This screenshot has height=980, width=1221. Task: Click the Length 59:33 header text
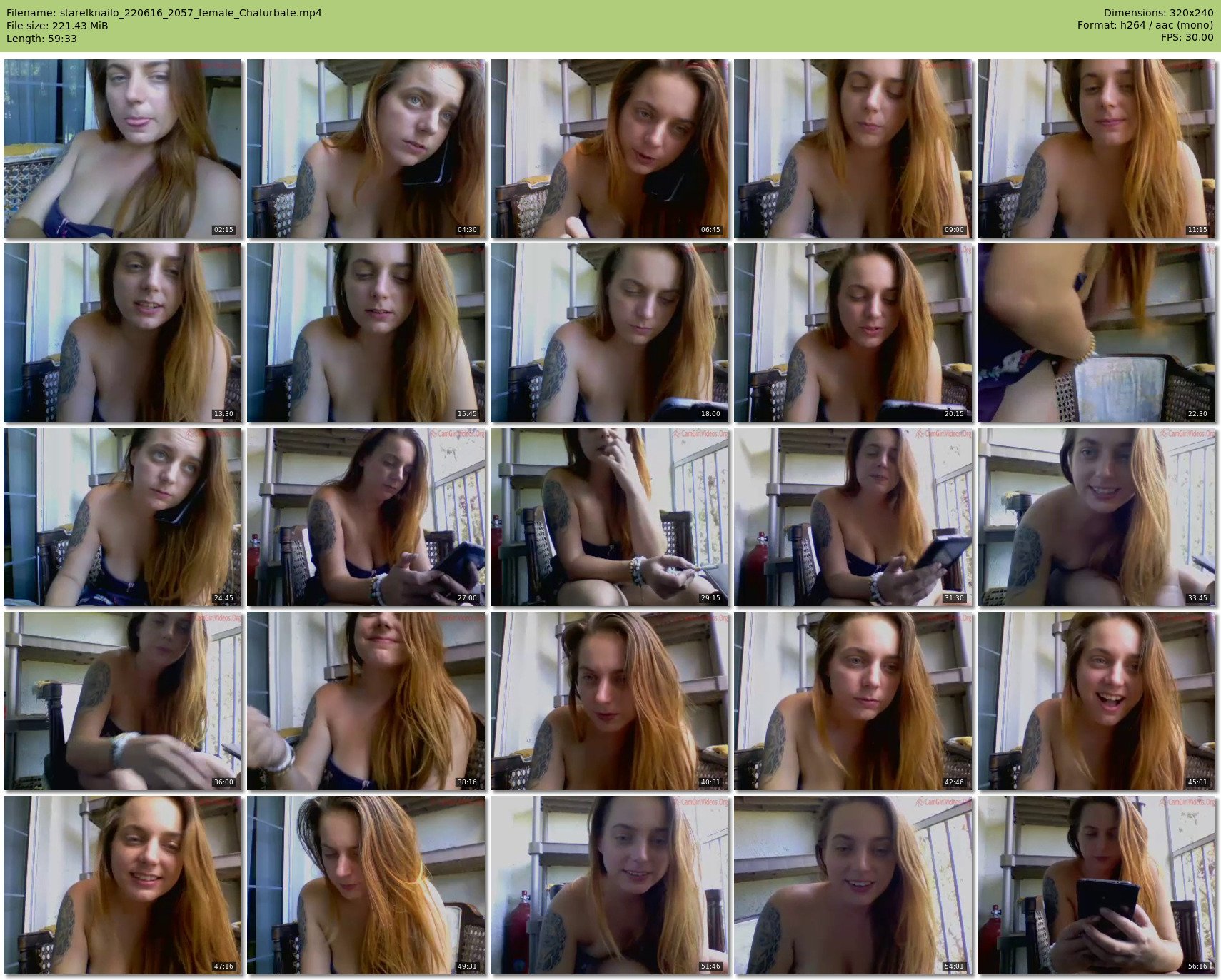(41, 39)
